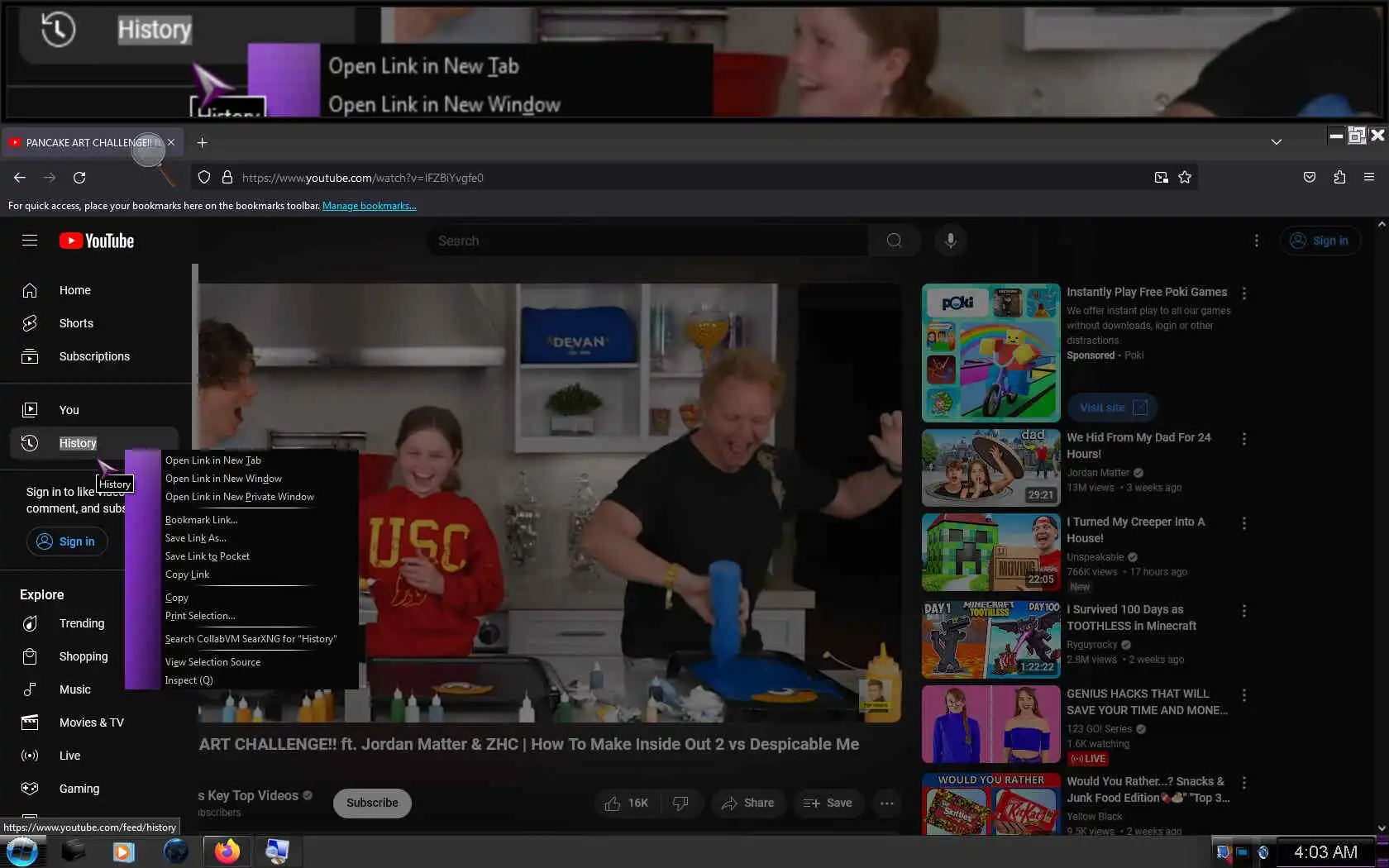This screenshot has width=1389, height=868.
Task: Open I Turned My Creeper thumbnail
Action: point(990,552)
